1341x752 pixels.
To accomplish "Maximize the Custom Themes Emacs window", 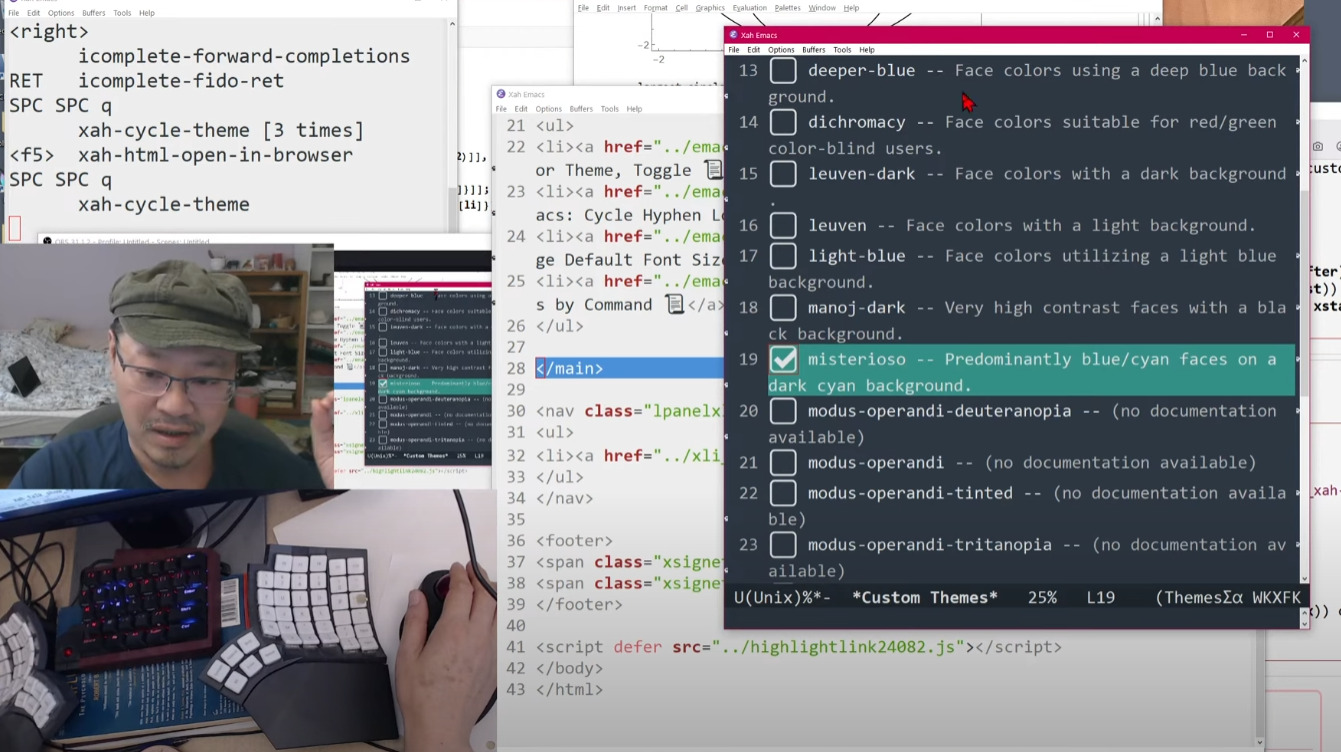I will coord(1270,35).
